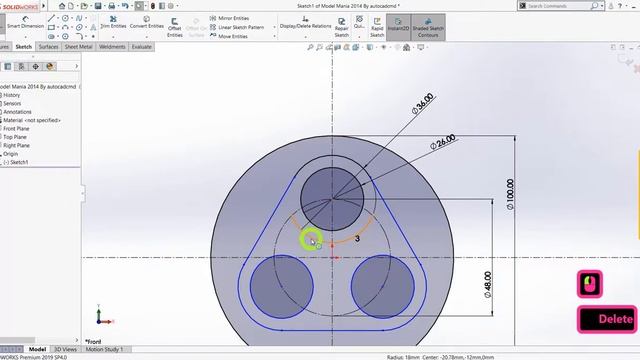
Task: Click the Rebuild traffic light icon
Action: click(x=153, y=6)
